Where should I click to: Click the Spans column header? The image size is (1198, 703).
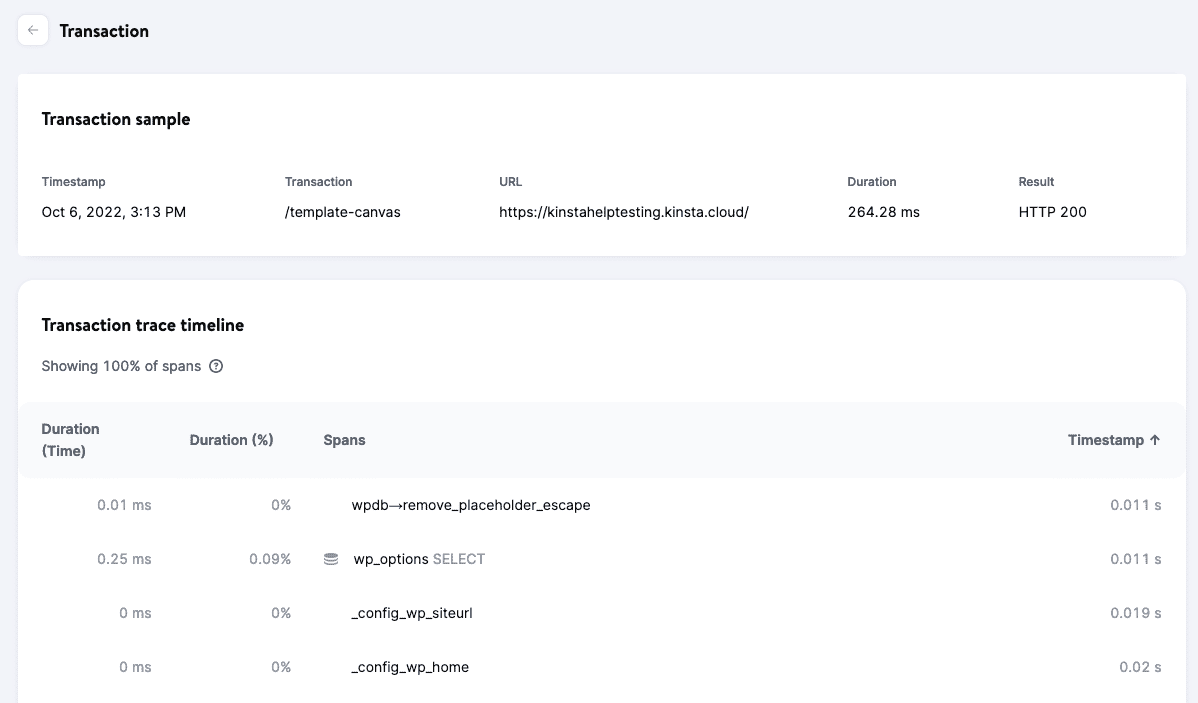pyautogui.click(x=344, y=440)
